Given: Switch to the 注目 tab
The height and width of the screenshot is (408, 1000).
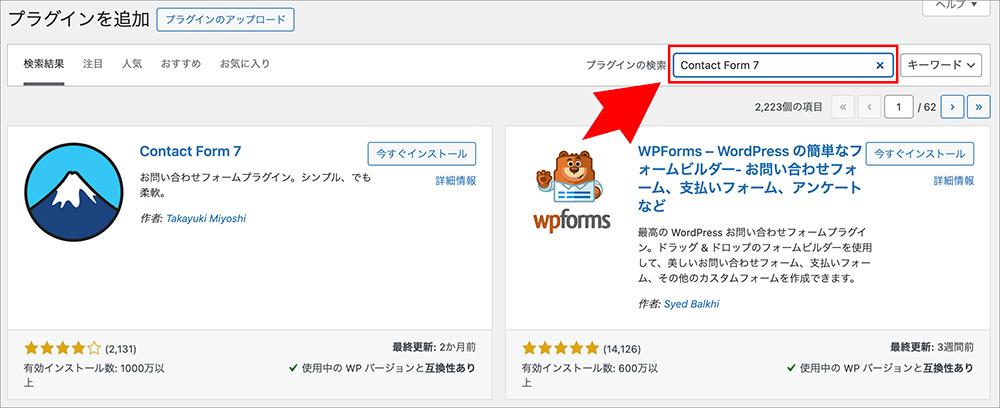Looking at the screenshot, I should tap(93, 64).
